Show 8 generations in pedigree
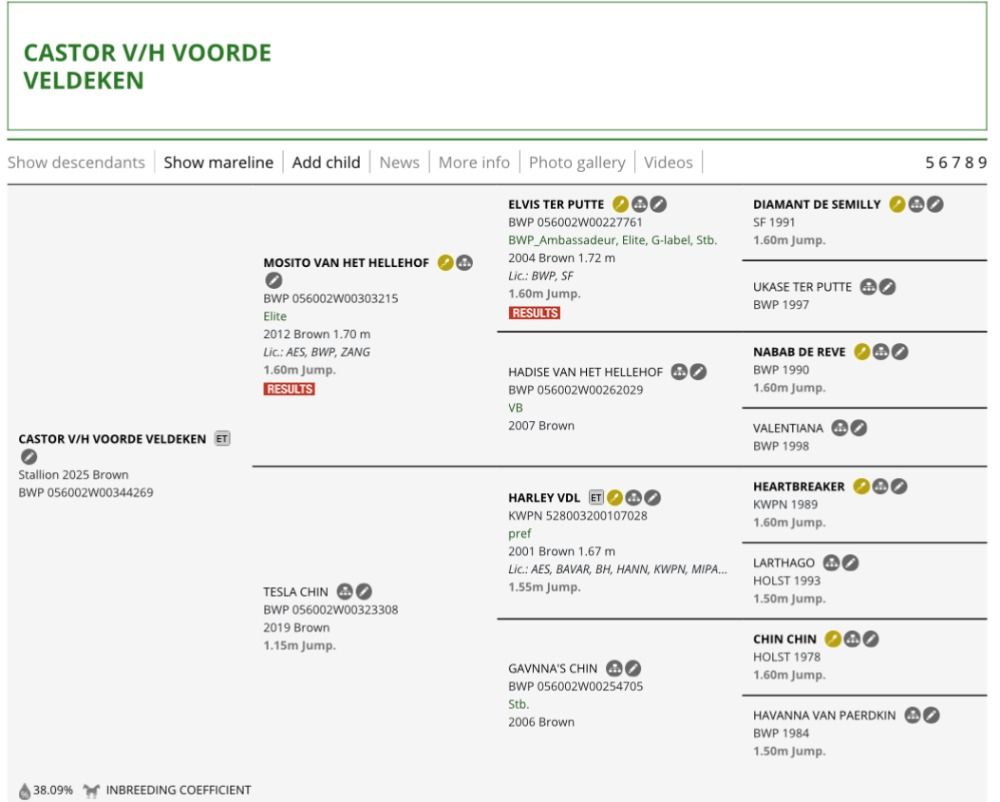The image size is (1000, 802). coord(969,163)
